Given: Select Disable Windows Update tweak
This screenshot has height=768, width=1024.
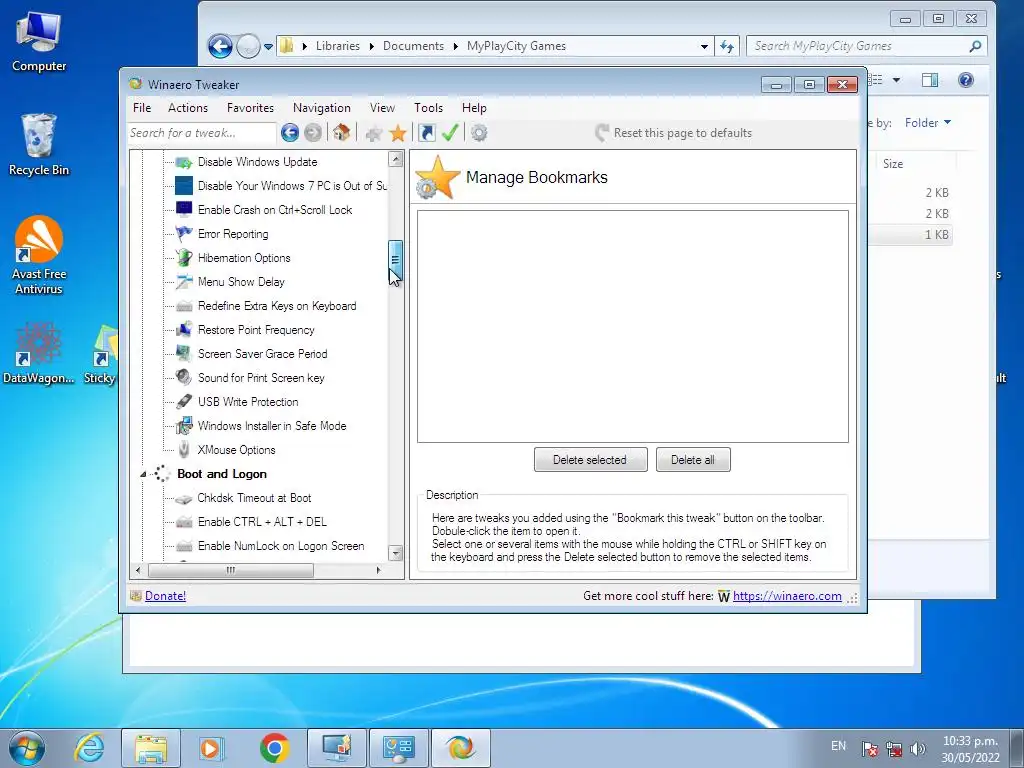Looking at the screenshot, I should (x=257, y=162).
